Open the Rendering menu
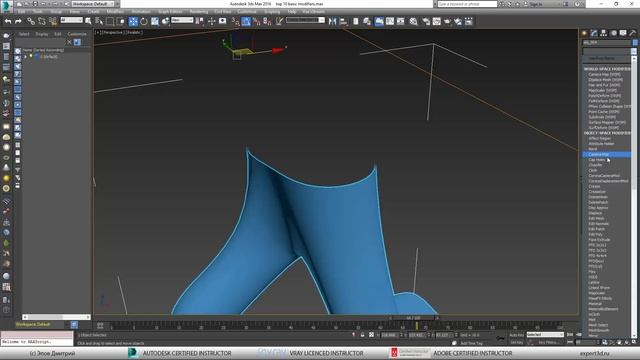 click(198, 12)
